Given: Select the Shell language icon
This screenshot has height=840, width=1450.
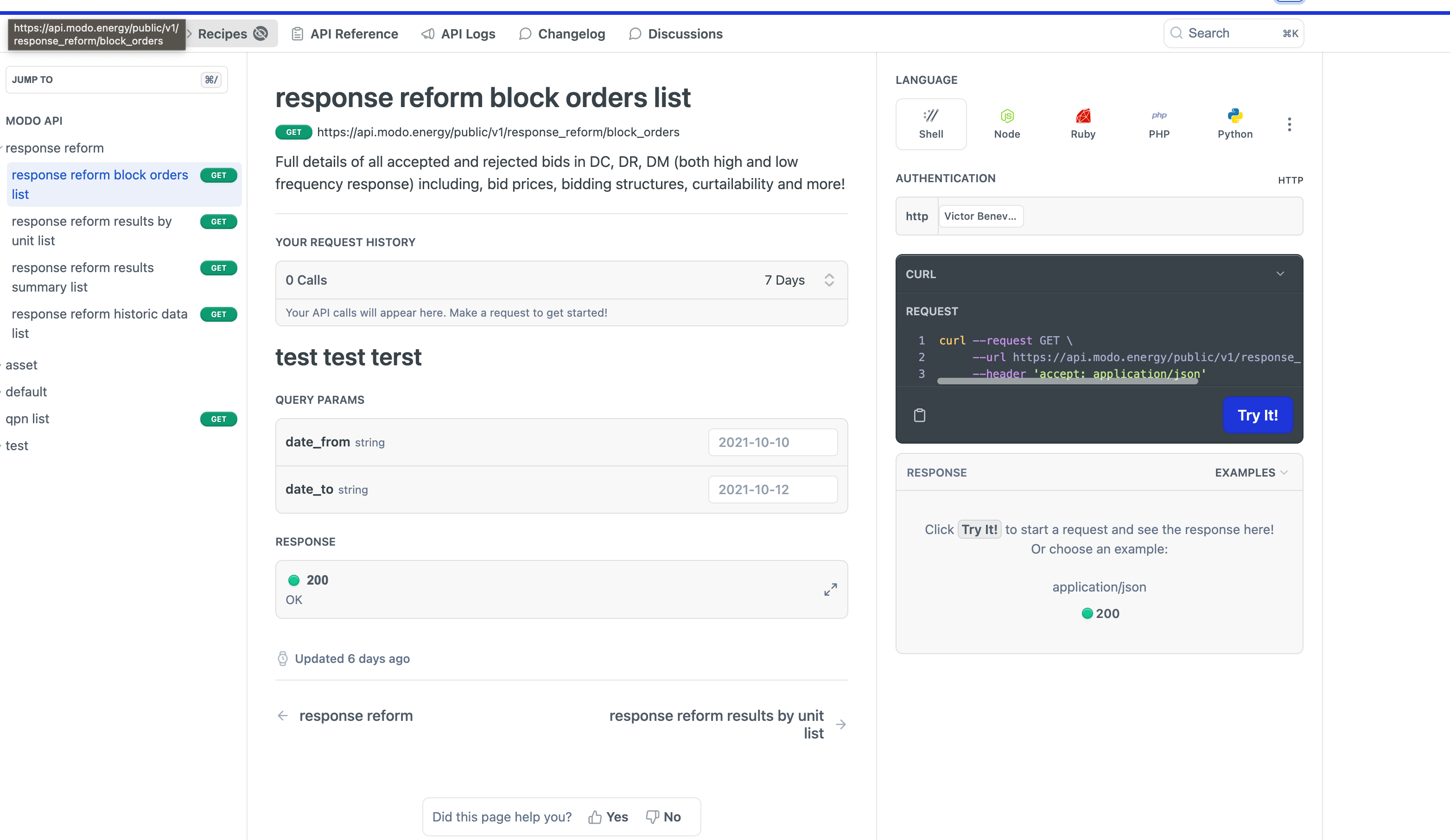Looking at the screenshot, I should coord(930,124).
